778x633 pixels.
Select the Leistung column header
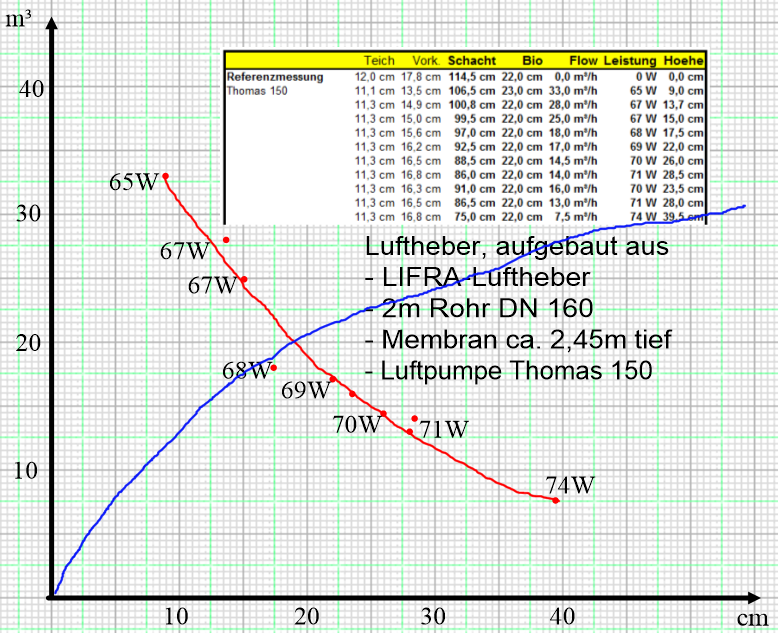point(628,60)
